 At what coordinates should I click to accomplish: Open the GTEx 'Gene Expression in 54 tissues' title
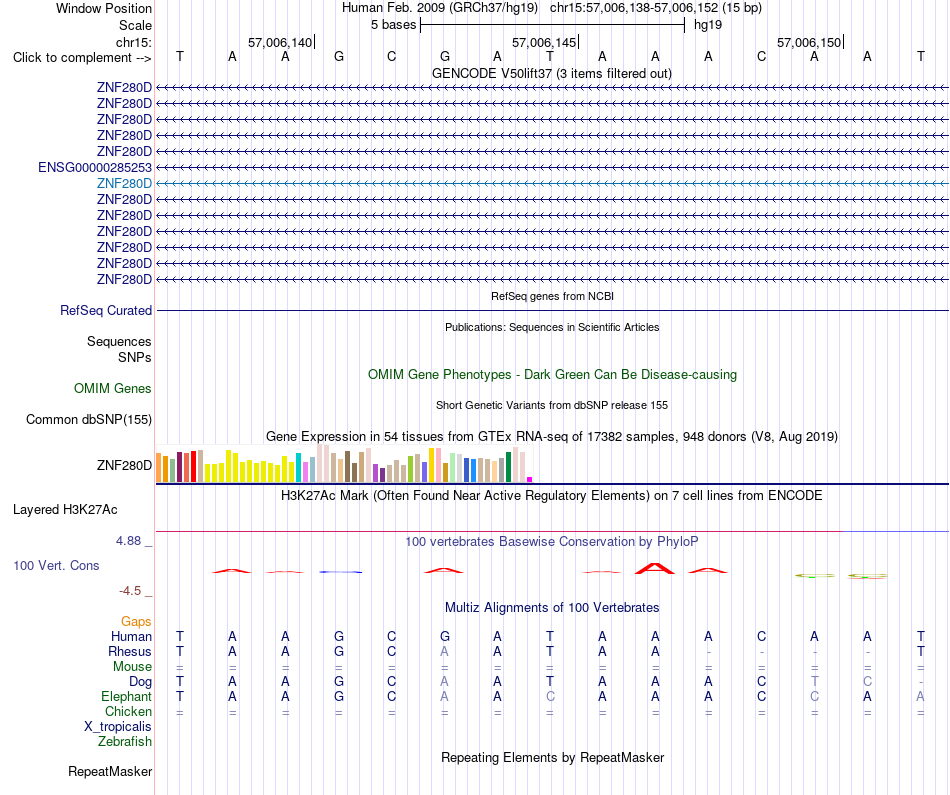tap(552, 436)
